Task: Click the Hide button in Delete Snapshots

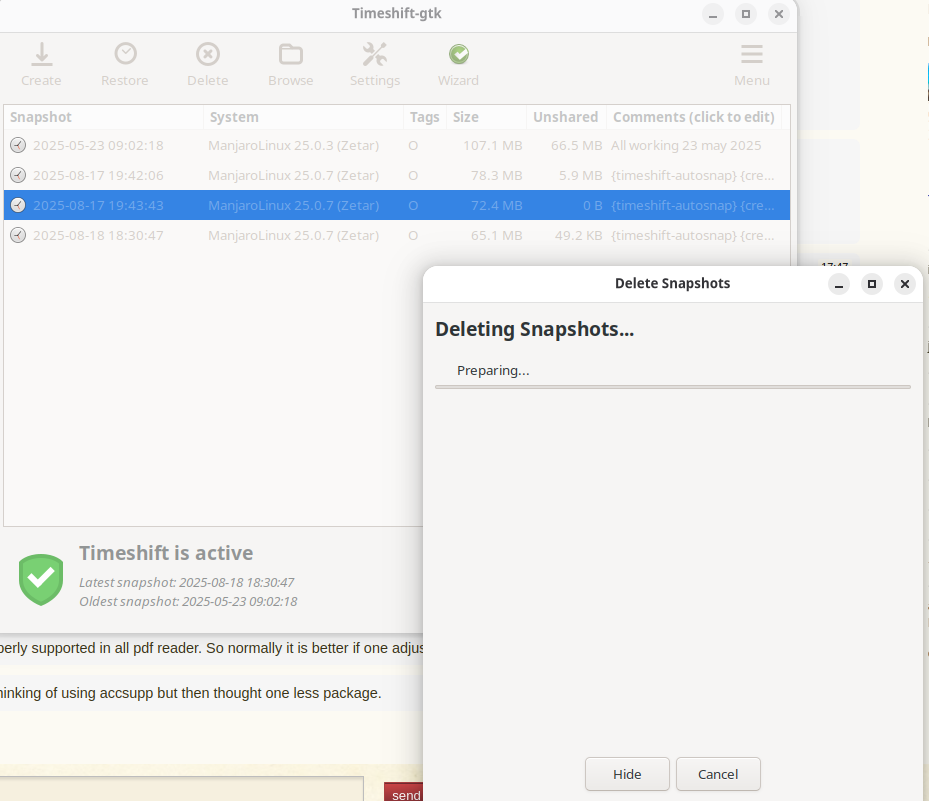Action: click(627, 774)
